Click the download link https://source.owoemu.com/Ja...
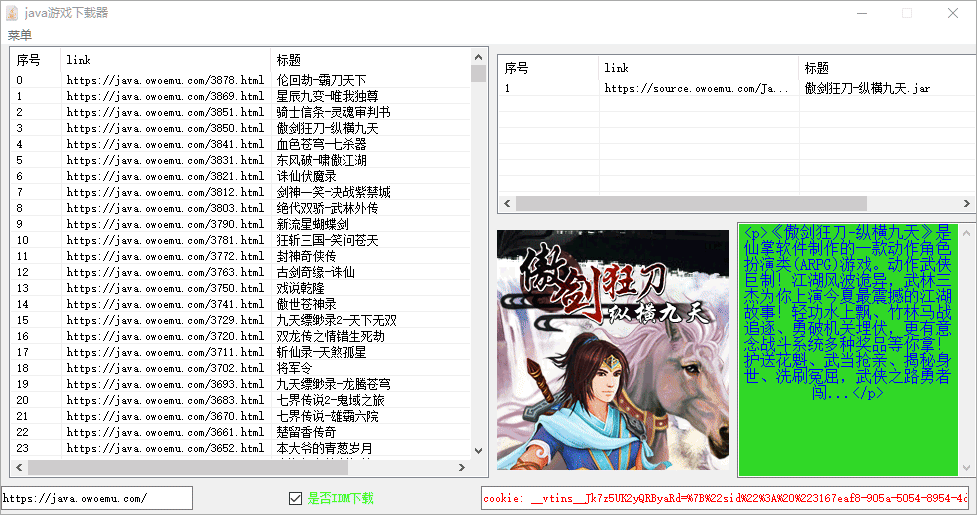Image resolution: width=977 pixels, height=515 pixels. point(697,88)
